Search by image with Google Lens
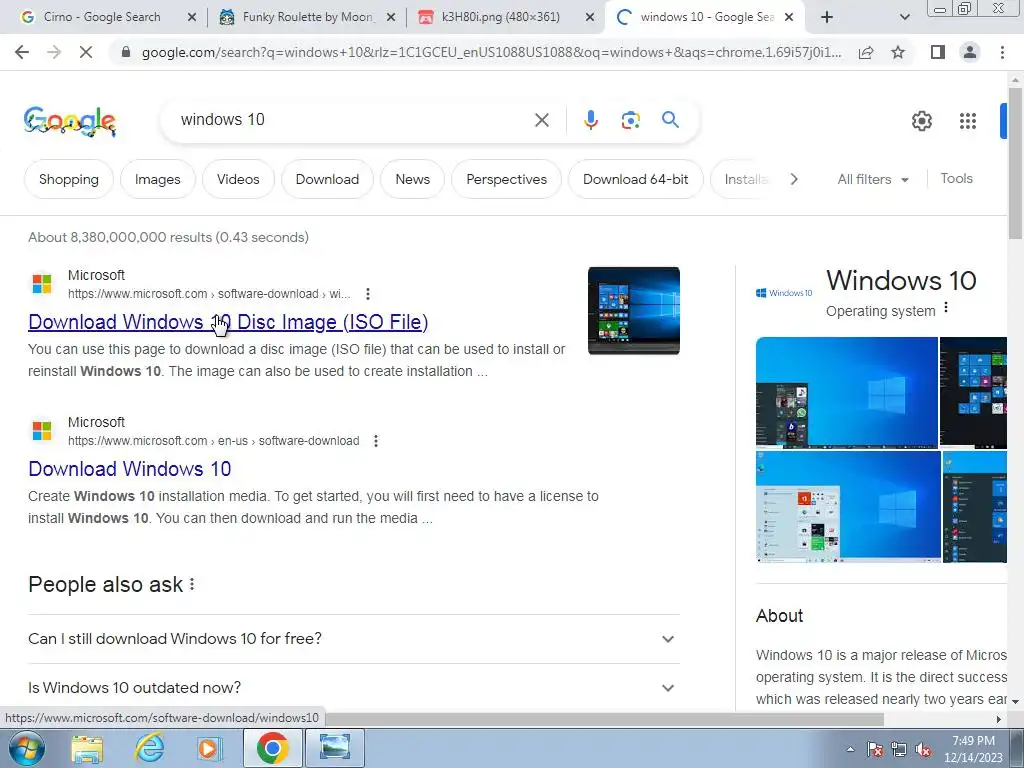 pos(630,120)
